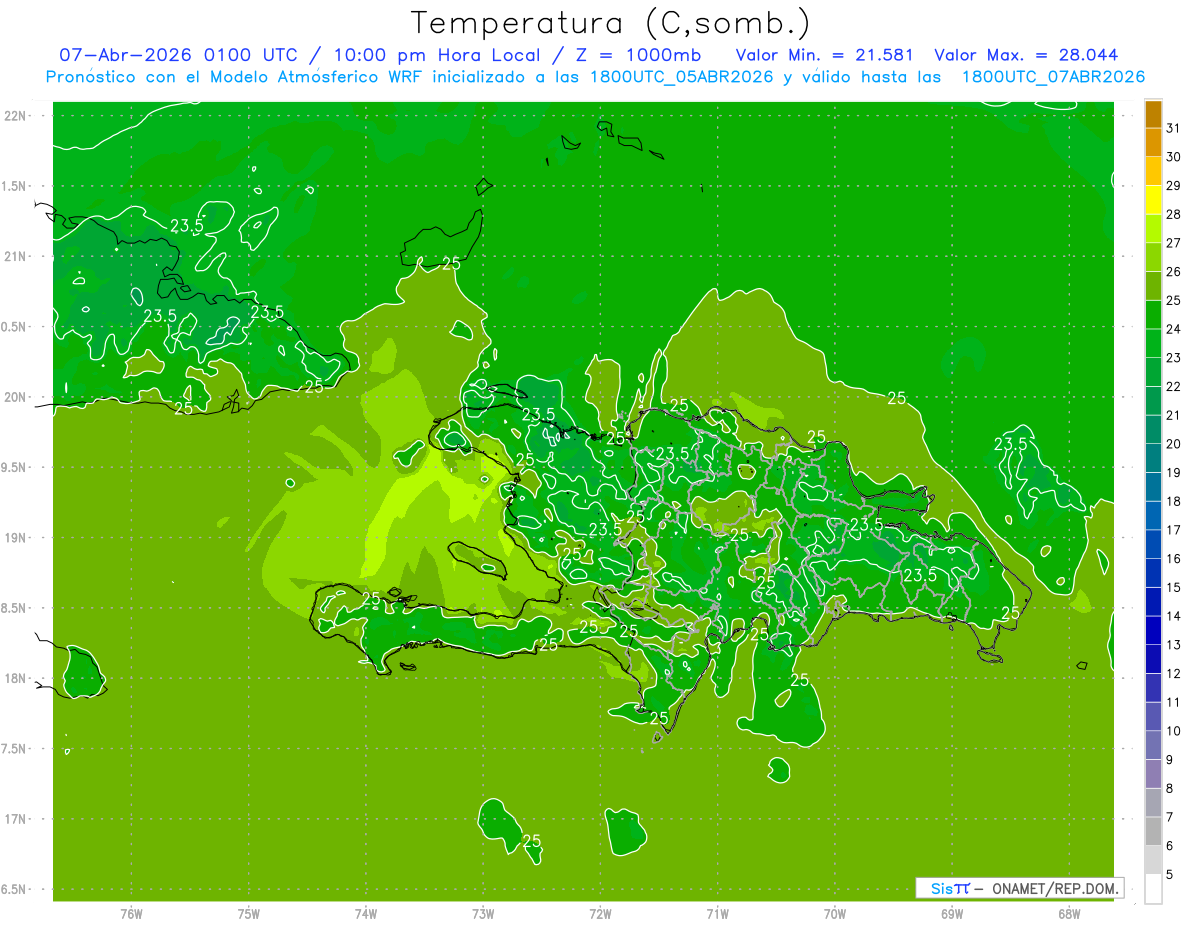Pick the light gray legend swatch between 5 and 6
Screen dimensions: 1200x927
click(1153, 860)
